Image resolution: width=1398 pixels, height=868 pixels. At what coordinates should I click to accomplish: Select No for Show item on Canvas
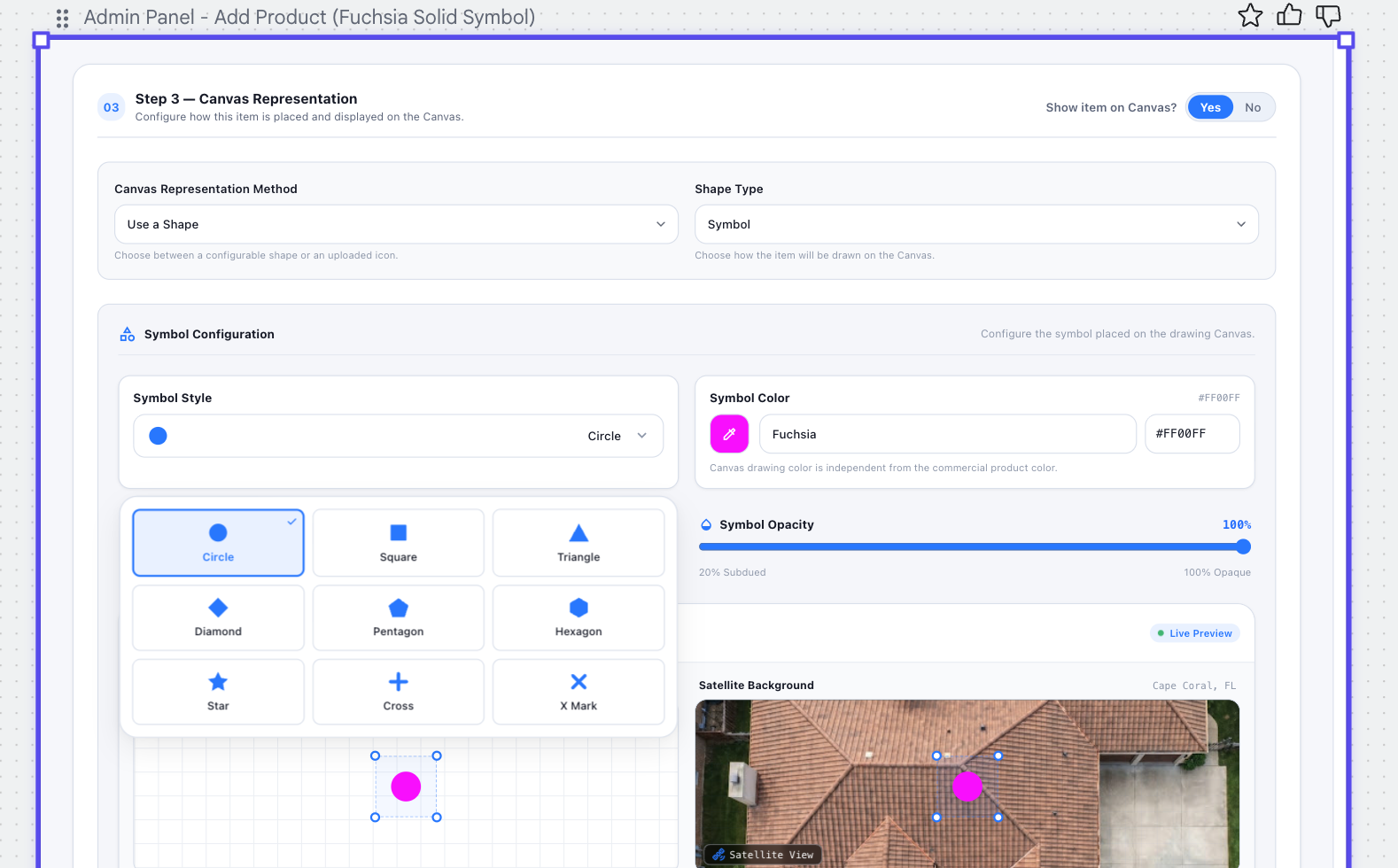coord(1253,107)
